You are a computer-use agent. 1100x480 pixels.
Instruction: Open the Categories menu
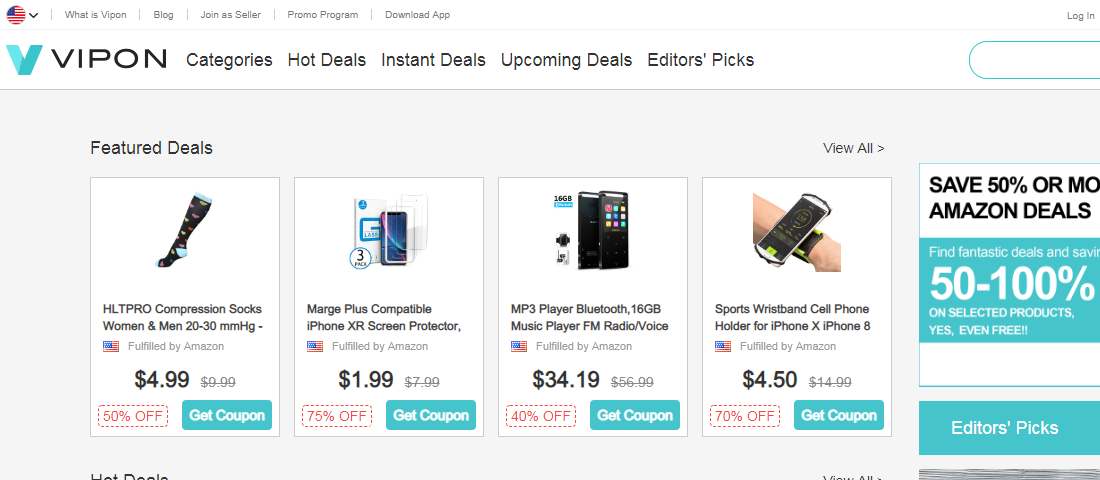click(229, 60)
